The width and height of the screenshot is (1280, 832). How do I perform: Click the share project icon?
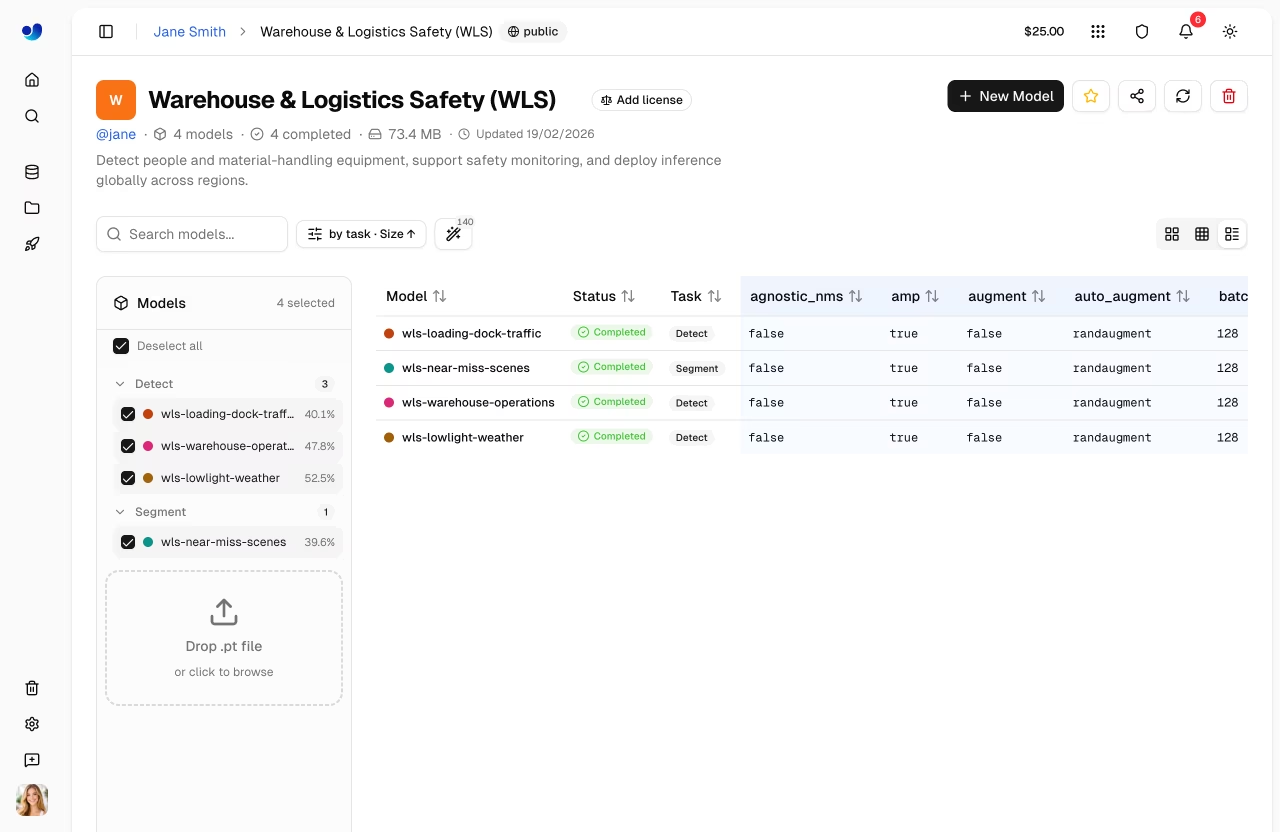pos(1137,96)
